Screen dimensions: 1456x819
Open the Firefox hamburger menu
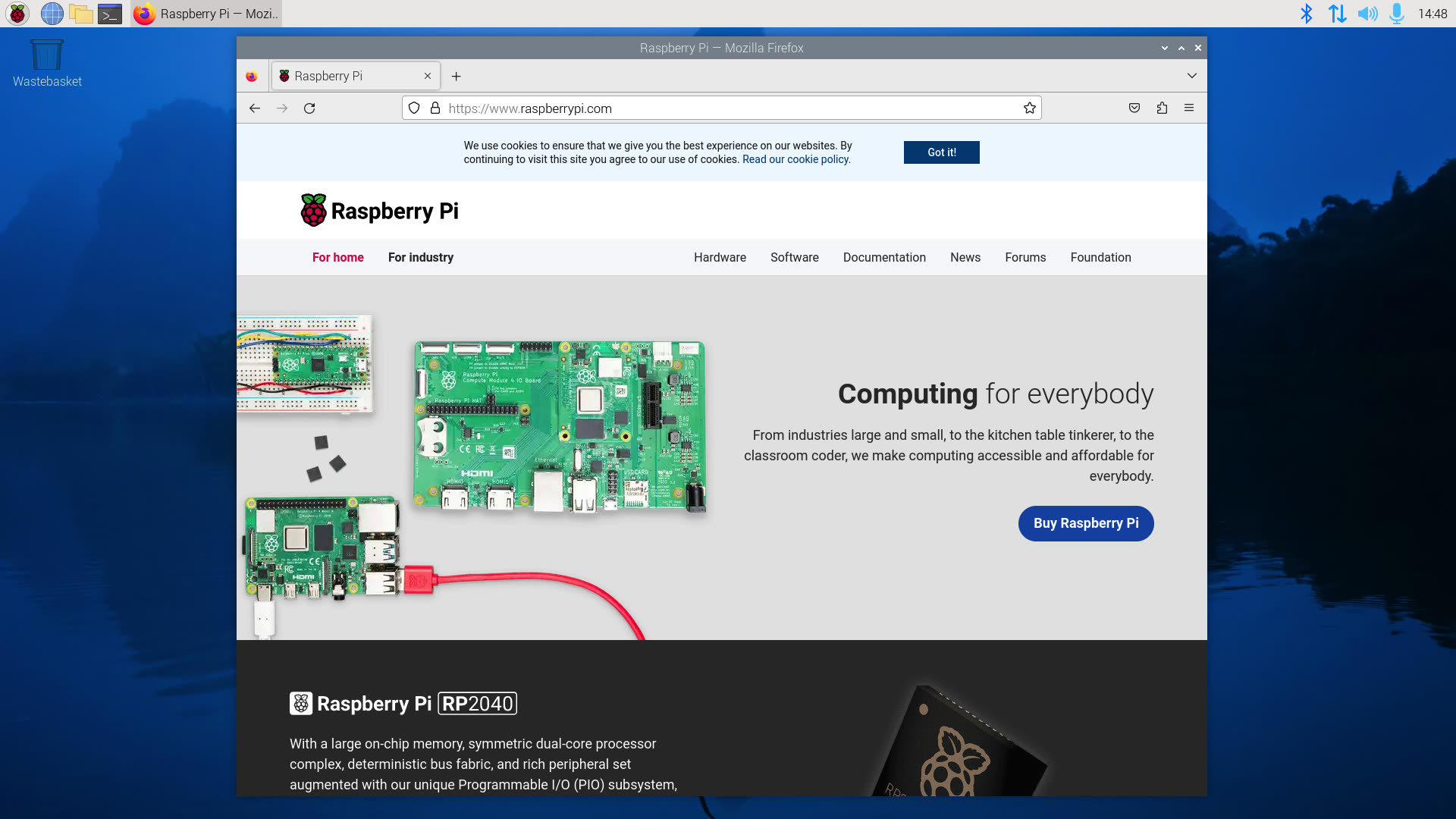click(x=1190, y=108)
